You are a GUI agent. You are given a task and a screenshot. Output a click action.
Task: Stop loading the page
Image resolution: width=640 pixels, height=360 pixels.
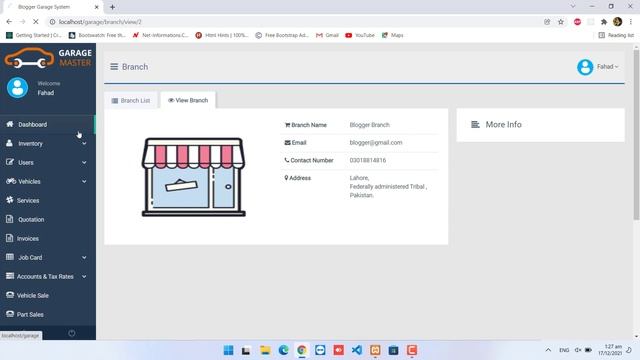click(35, 22)
